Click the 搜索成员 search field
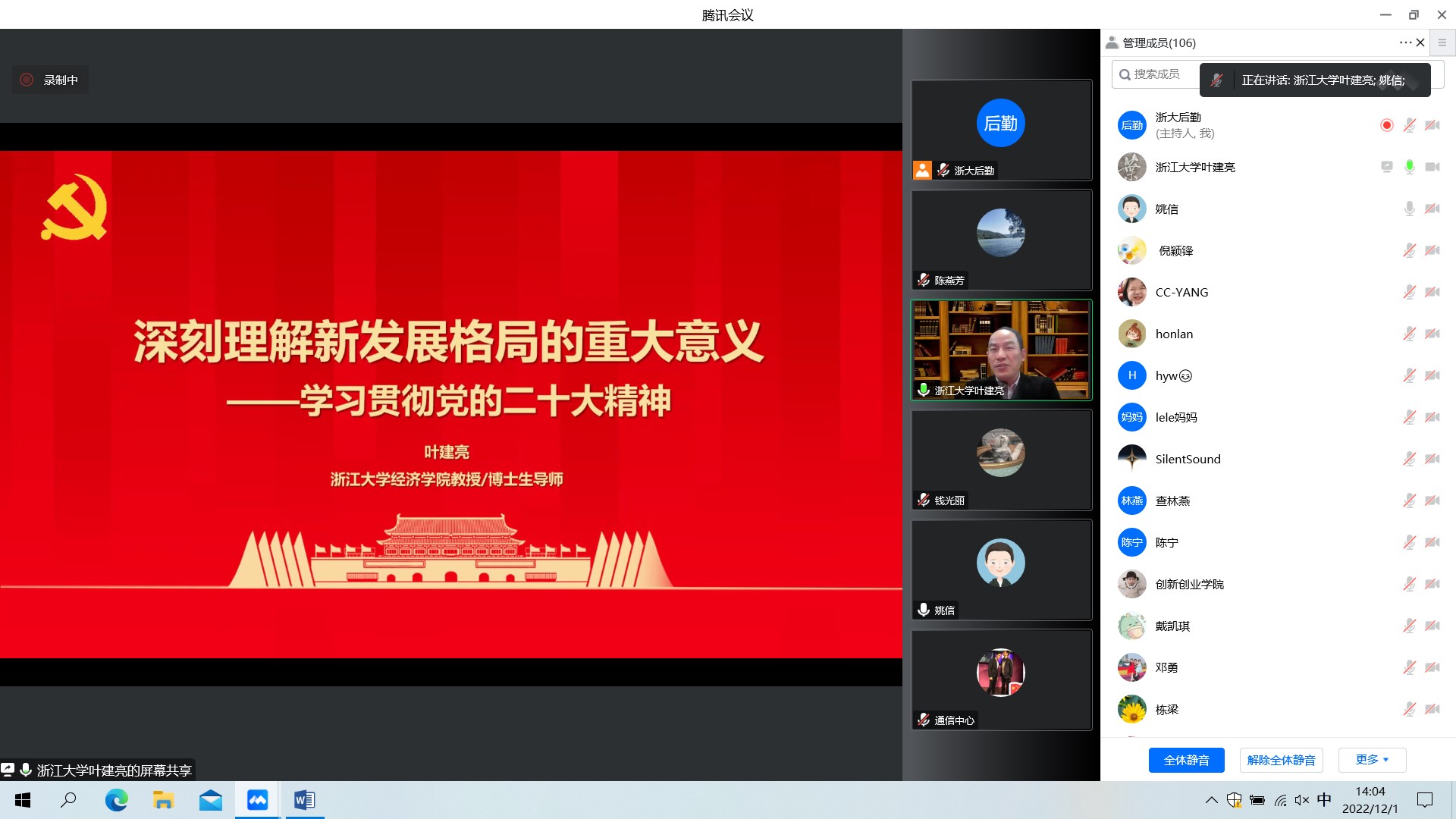The image size is (1456, 819). (1156, 74)
